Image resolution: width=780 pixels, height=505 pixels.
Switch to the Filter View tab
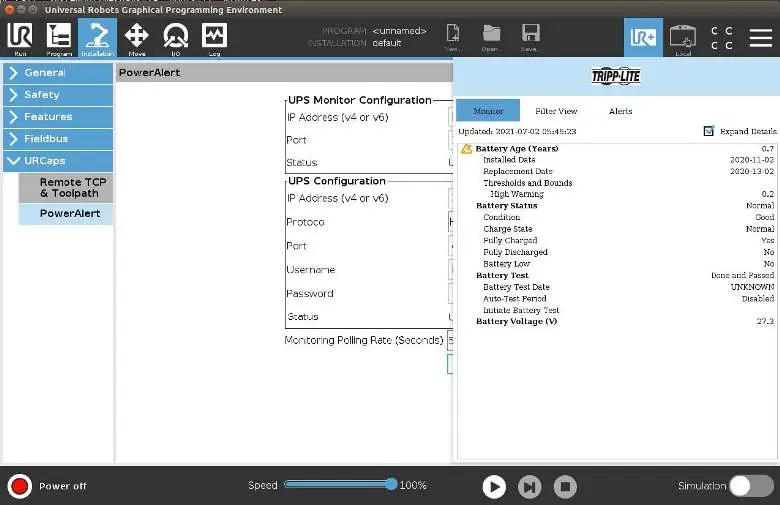point(556,111)
